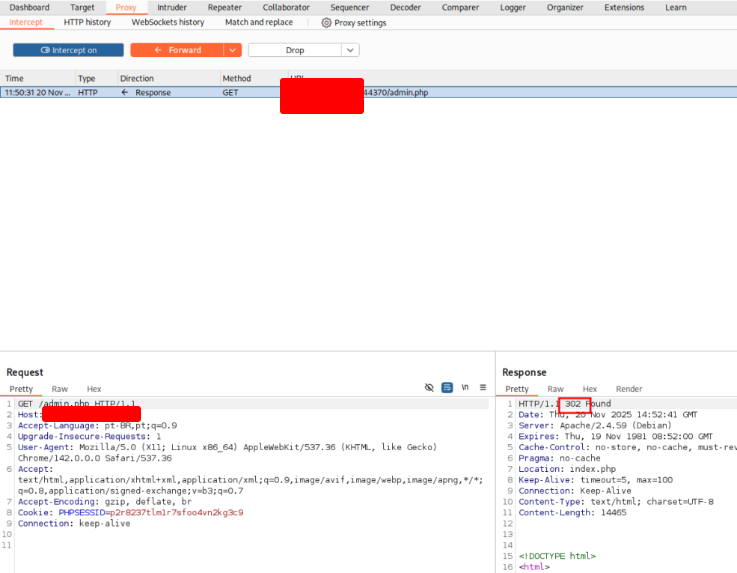
Task: Open the Render view in Response panel
Action: pyautogui.click(x=629, y=389)
